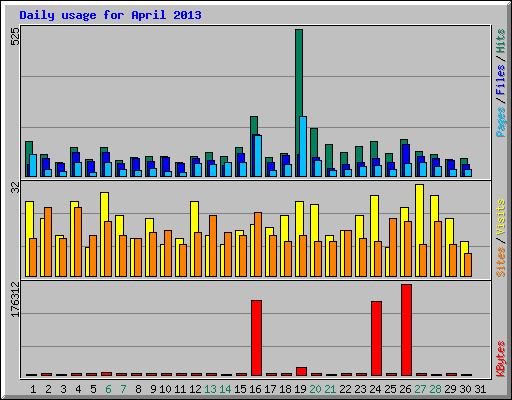Click the 32 visits axis value
512x400 pixels.
(16, 188)
